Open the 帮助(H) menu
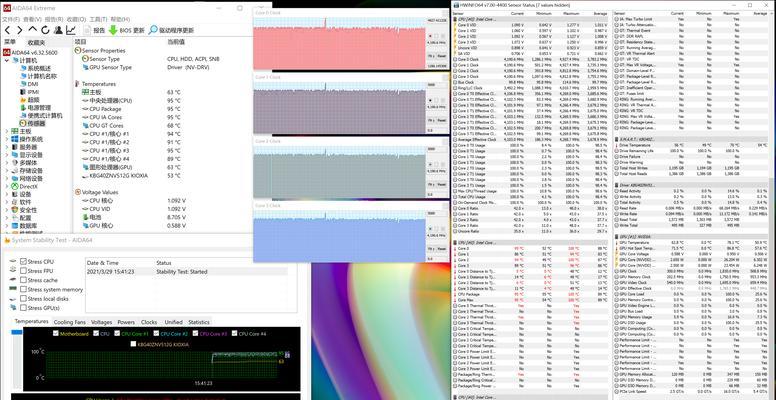This screenshot has width=776, height=400. pyautogui.click(x=119, y=19)
